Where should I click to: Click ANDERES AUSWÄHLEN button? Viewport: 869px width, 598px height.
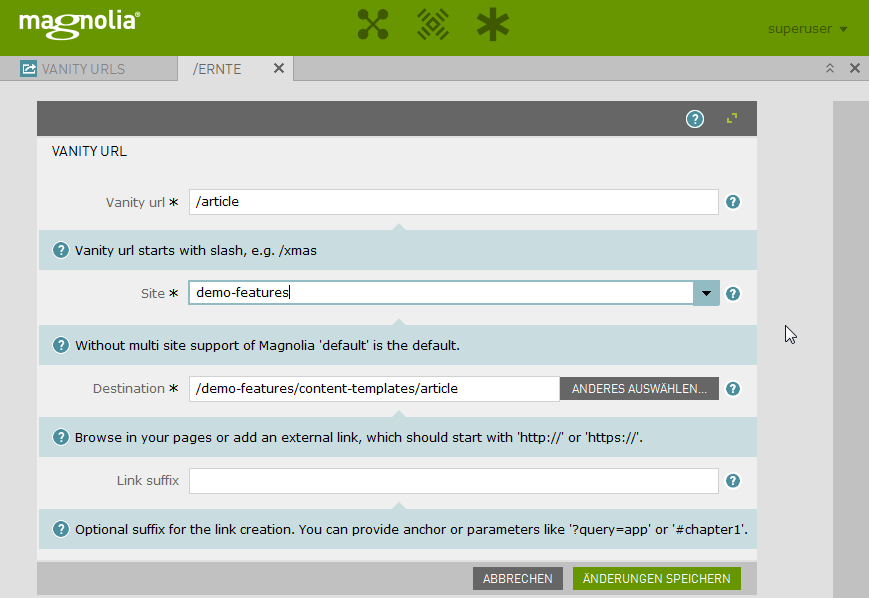(639, 389)
